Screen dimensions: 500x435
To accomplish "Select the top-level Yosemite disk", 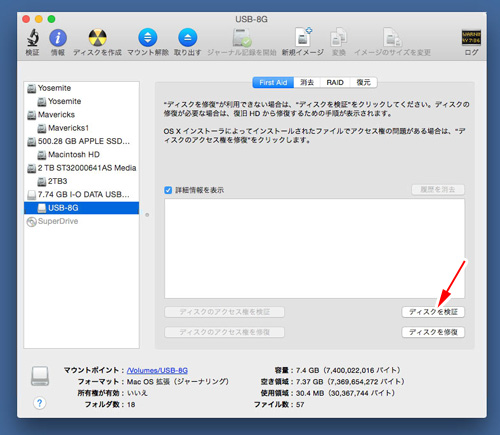I will 81,88.
